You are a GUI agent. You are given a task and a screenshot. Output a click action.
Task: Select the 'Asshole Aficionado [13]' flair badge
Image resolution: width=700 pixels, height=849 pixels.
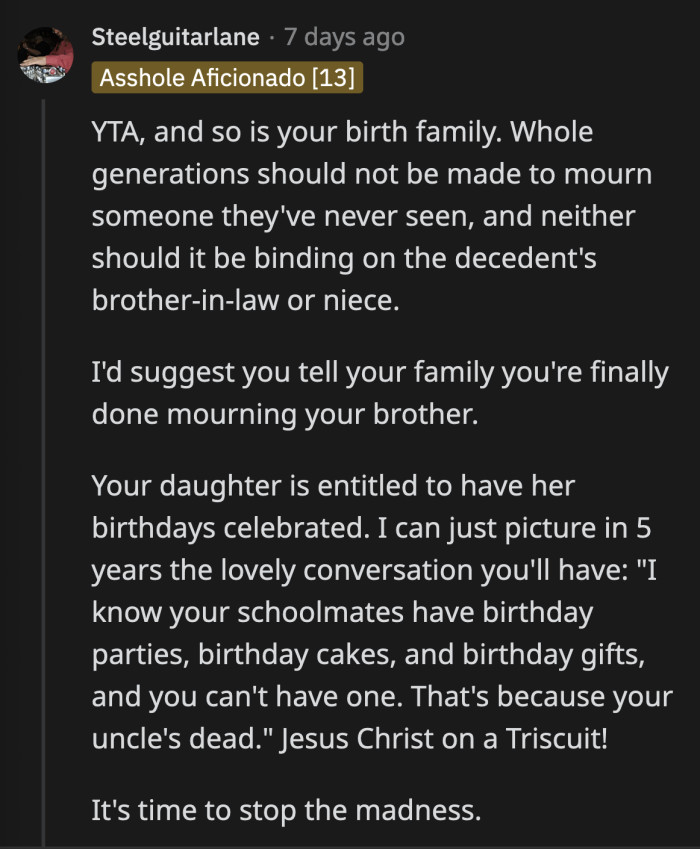tap(227, 75)
